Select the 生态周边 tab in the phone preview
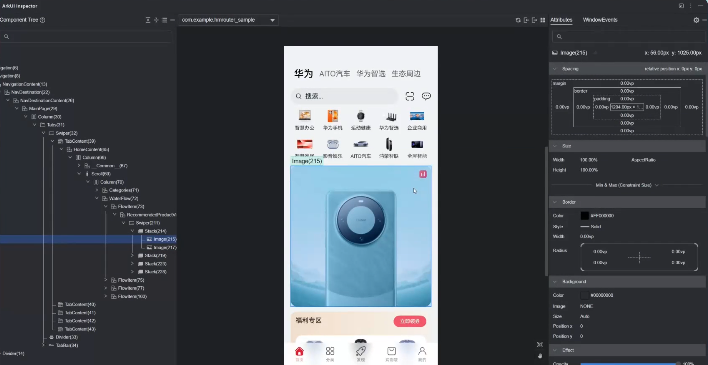The height and width of the screenshot is (365, 708). click(406, 74)
